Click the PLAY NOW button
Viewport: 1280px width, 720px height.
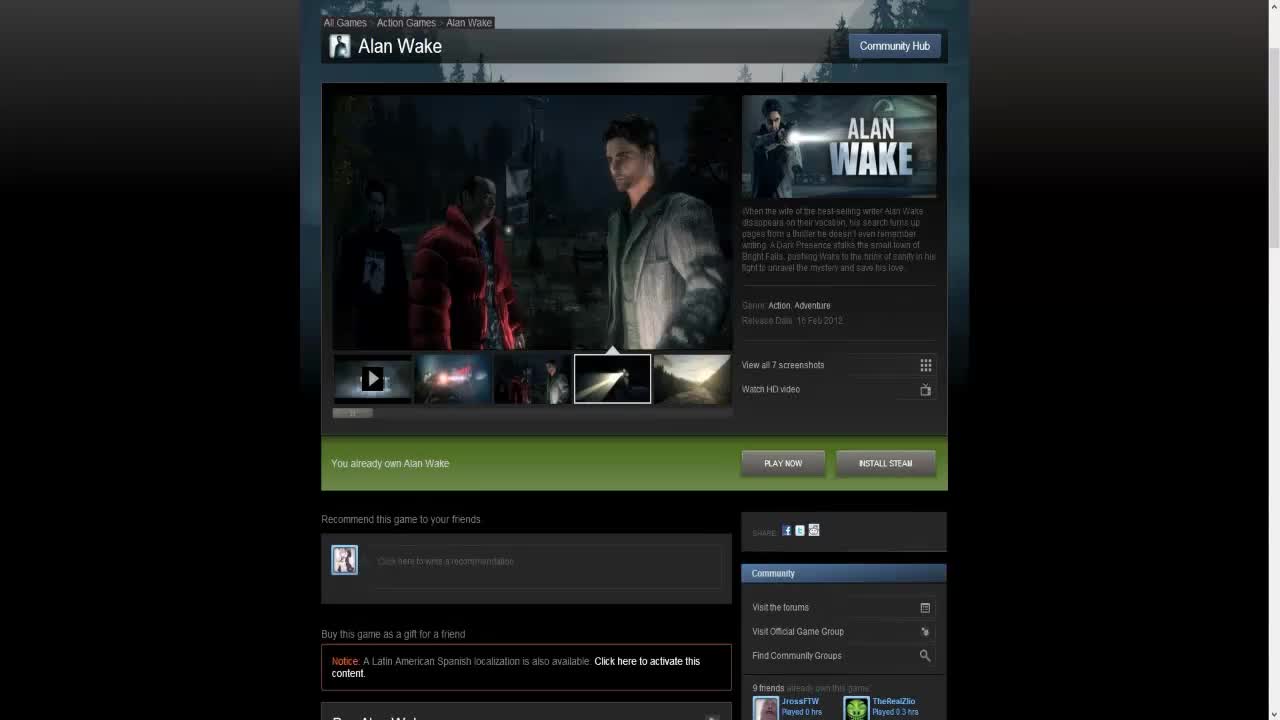[783, 463]
